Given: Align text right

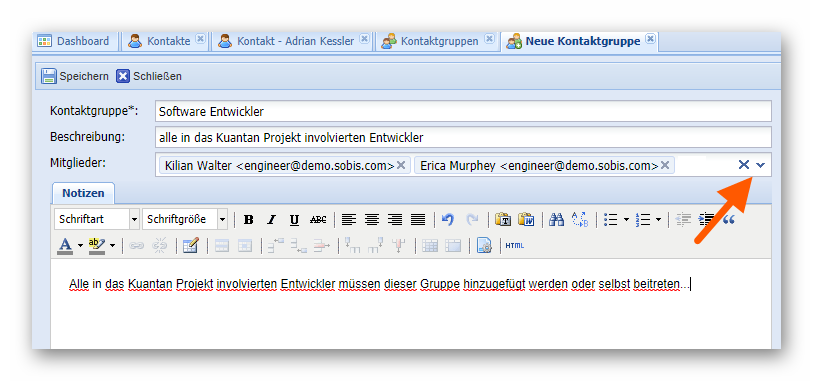Looking at the screenshot, I should coord(395,220).
